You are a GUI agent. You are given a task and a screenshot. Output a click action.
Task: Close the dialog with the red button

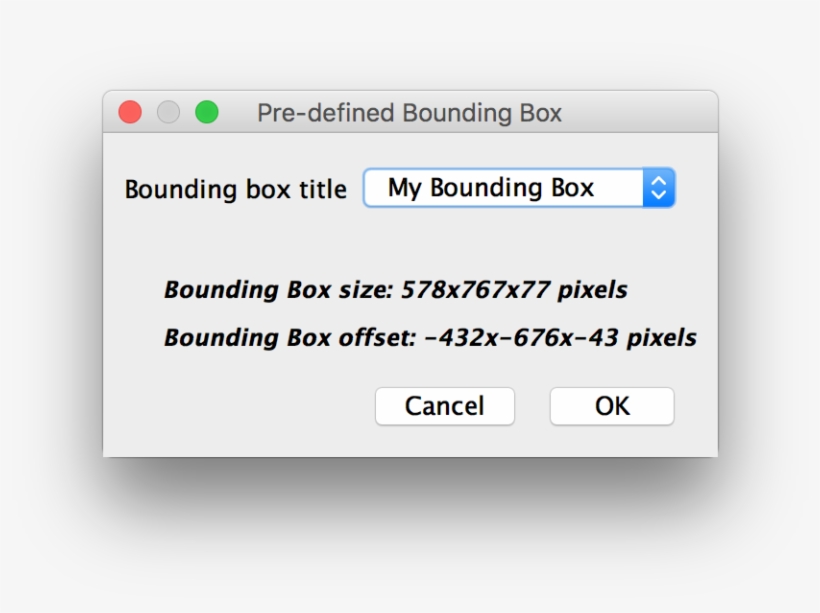[130, 112]
